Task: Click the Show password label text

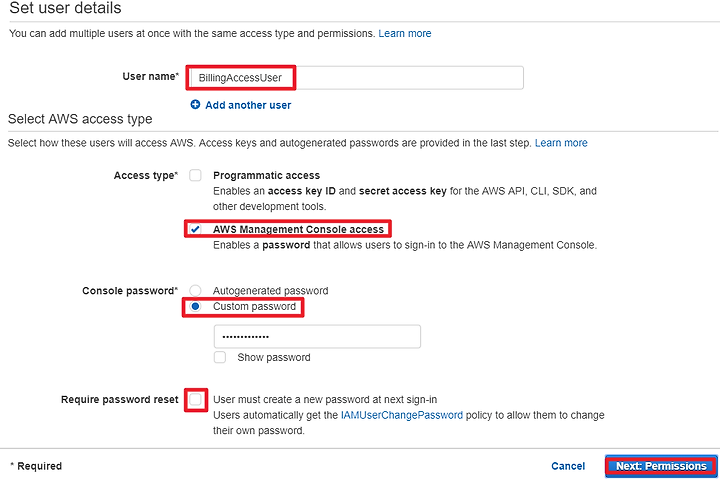Action: [x=274, y=357]
